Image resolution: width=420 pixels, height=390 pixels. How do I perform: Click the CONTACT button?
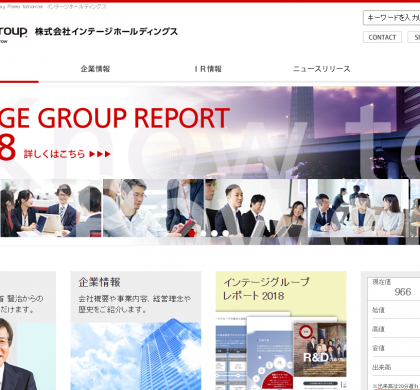(x=382, y=37)
